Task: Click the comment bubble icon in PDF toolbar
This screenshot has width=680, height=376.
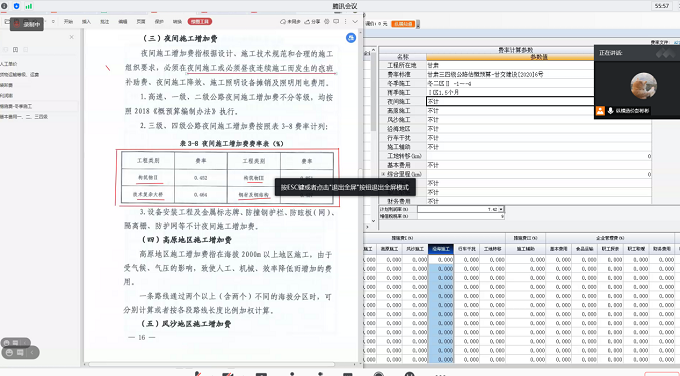Action: (336, 21)
